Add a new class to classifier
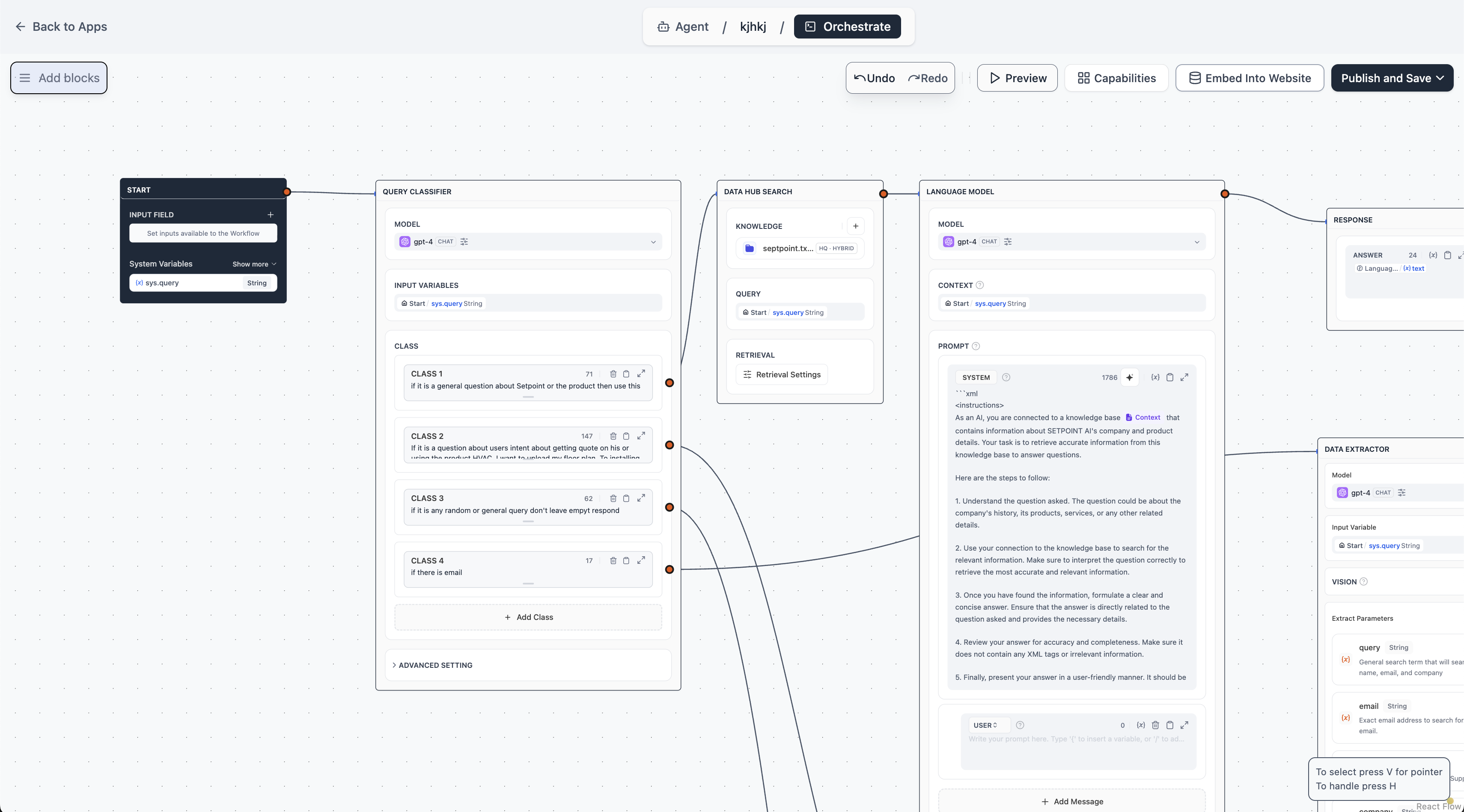1464x812 pixels. [528, 617]
